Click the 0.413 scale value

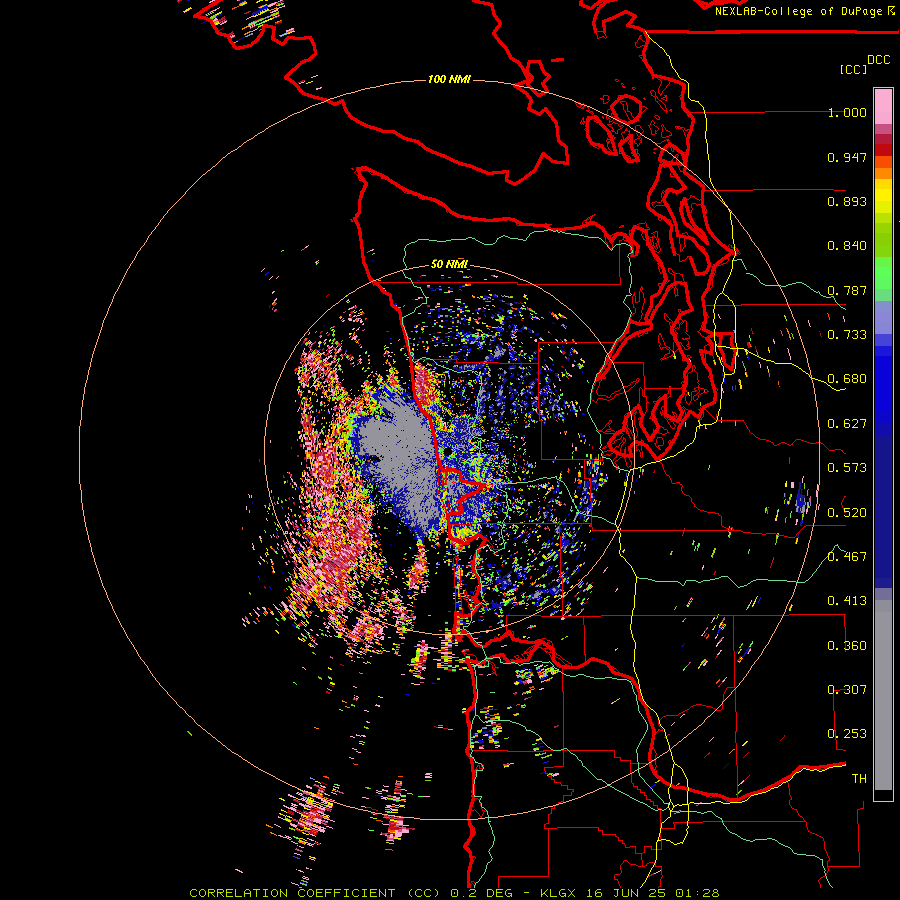tap(847, 601)
